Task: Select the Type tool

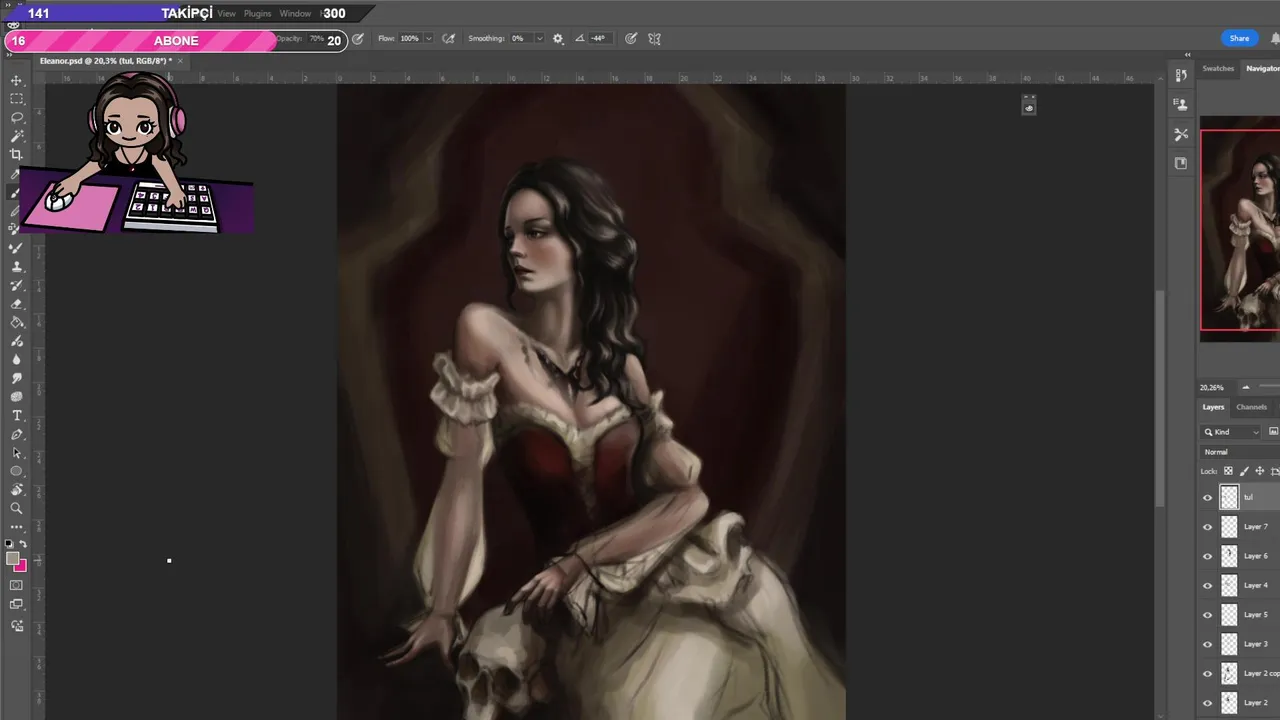Action: 16,415
